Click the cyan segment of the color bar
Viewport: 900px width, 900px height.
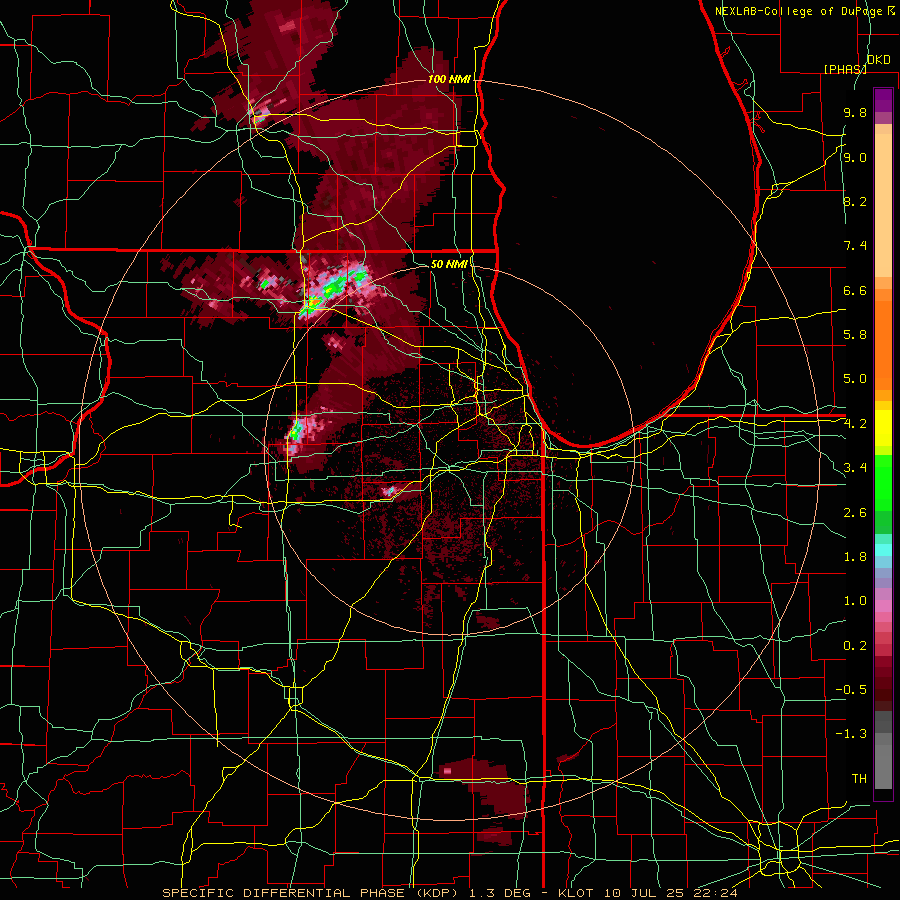883,550
